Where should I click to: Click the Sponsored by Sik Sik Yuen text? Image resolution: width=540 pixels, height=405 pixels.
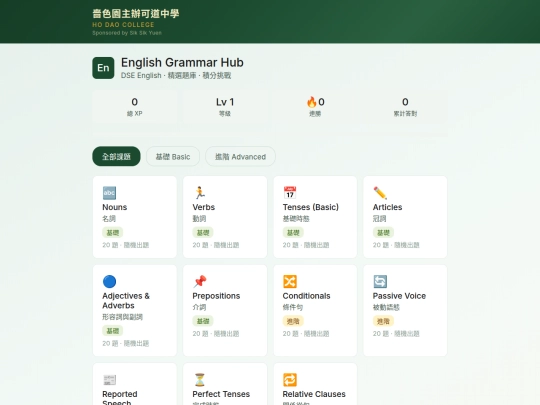click(x=127, y=33)
